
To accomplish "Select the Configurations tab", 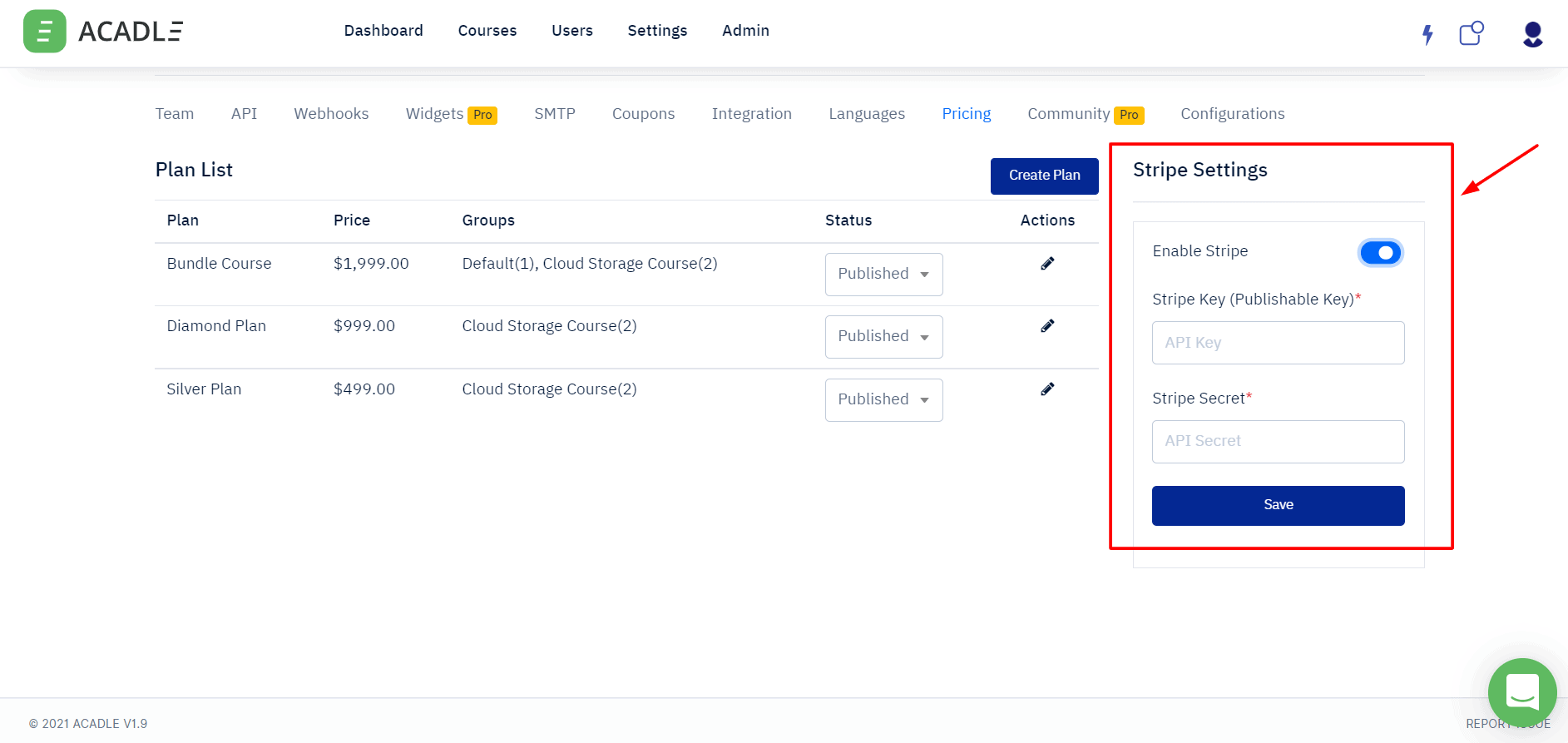I will pos(1232,114).
